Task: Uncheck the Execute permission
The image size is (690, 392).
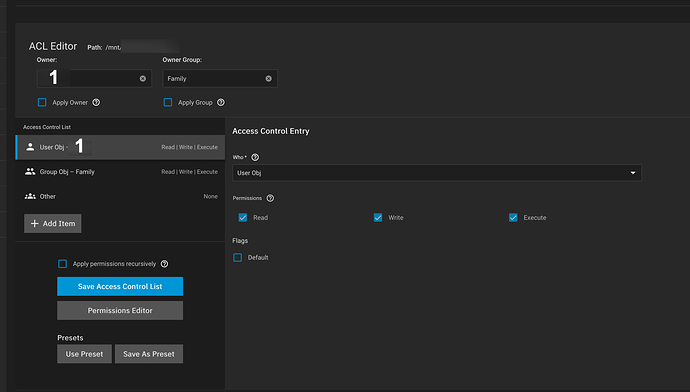Action: pos(513,217)
